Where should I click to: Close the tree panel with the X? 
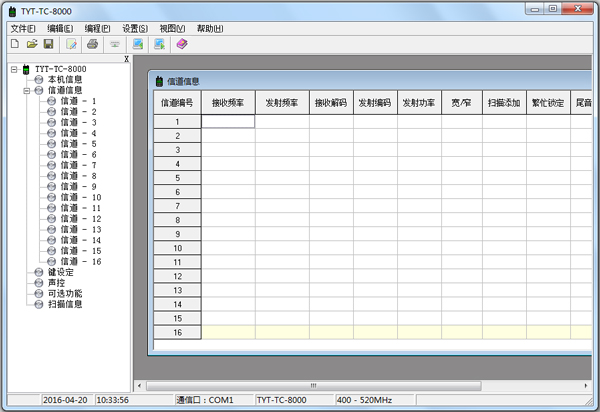click(126, 59)
